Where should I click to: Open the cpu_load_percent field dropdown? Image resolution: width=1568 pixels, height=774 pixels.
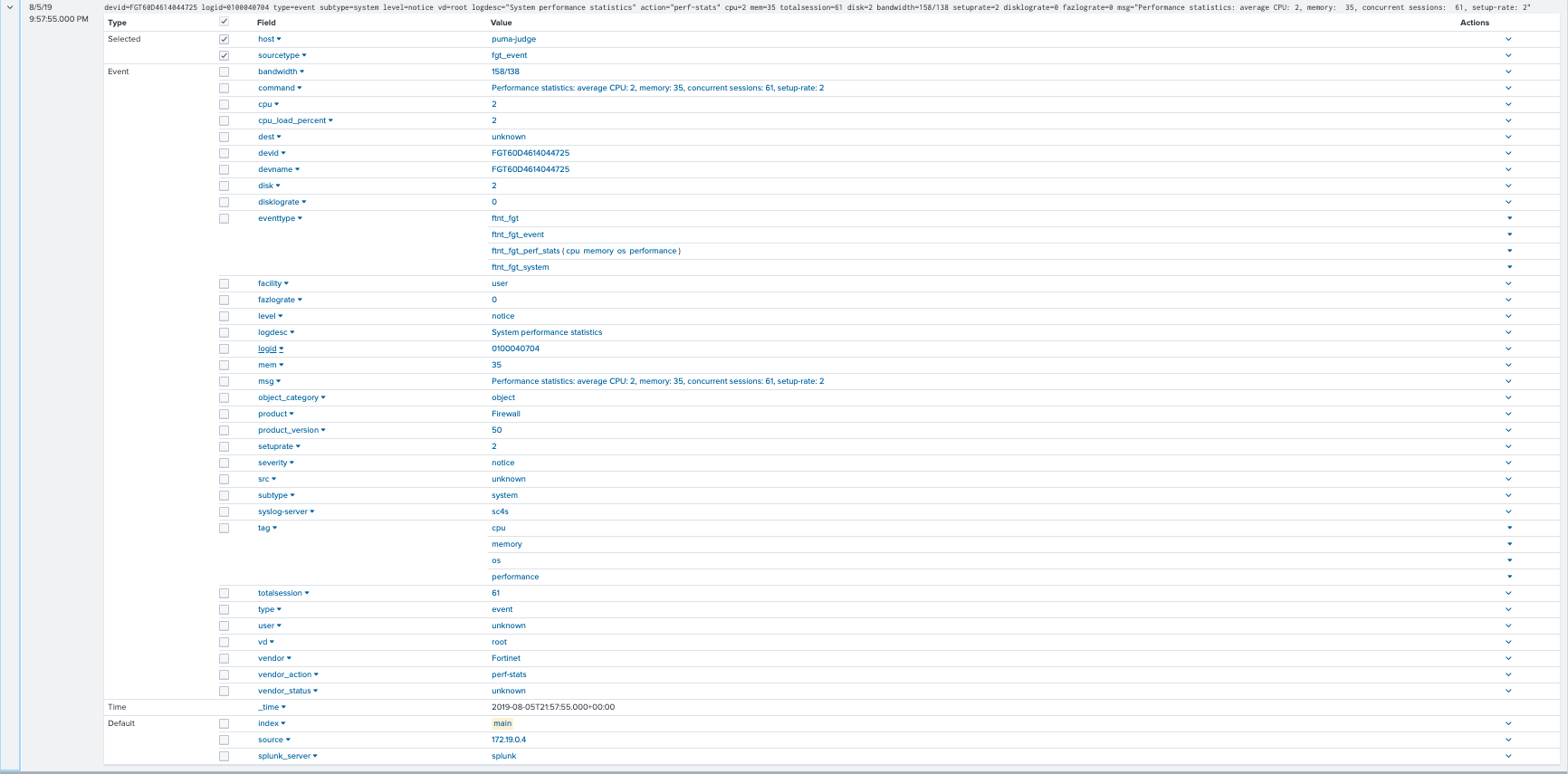(295, 120)
